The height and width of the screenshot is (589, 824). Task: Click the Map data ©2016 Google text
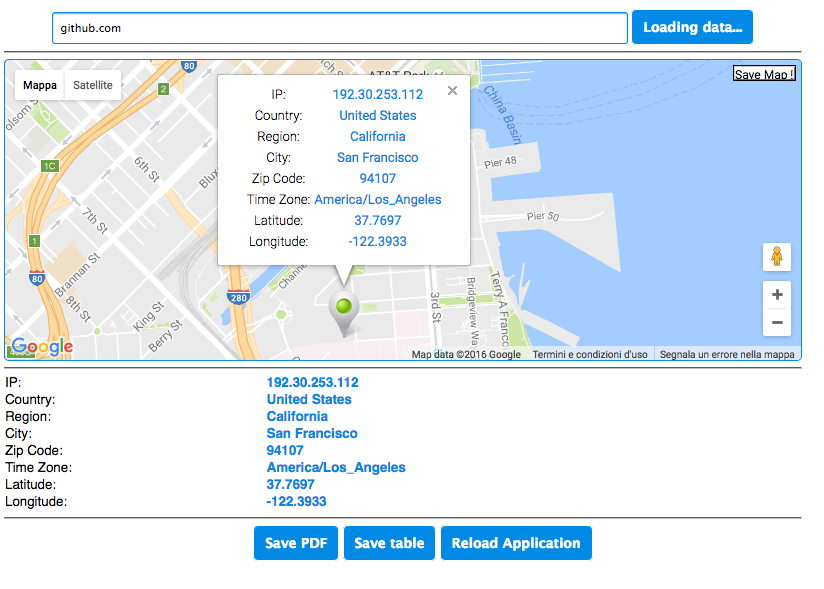pos(466,355)
